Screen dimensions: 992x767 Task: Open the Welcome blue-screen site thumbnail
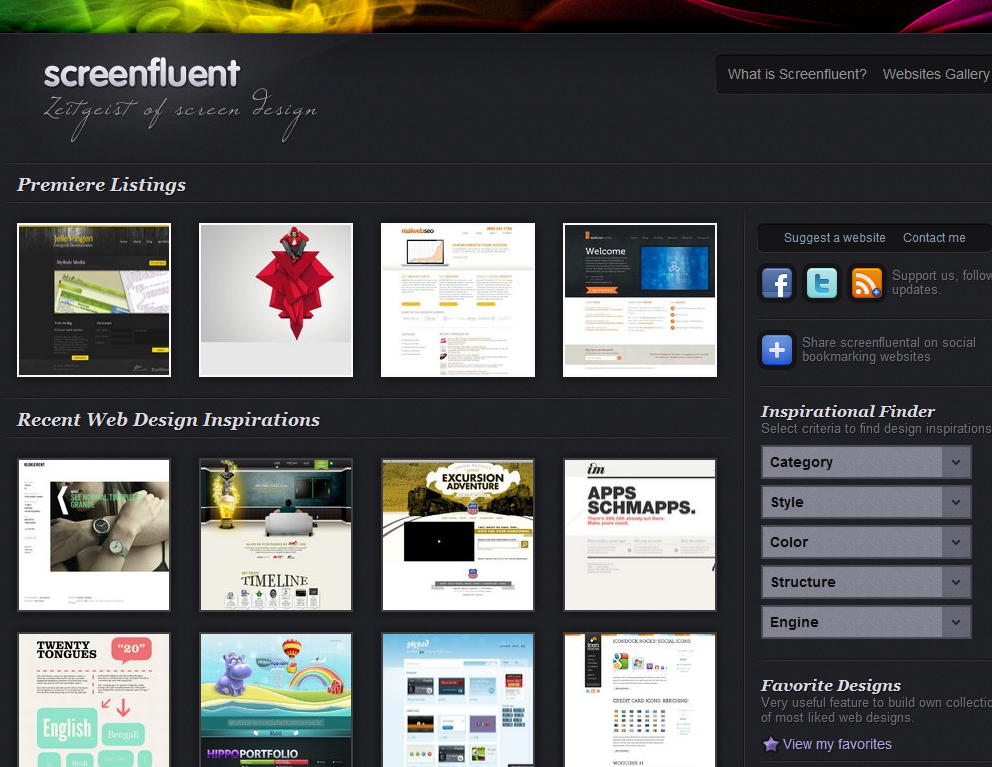pyautogui.click(x=640, y=300)
